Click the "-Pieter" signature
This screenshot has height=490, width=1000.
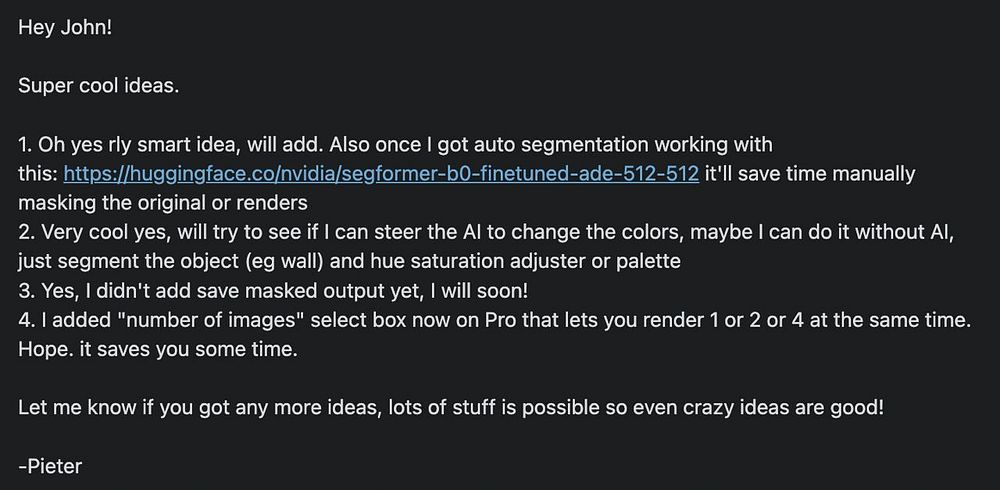50,466
